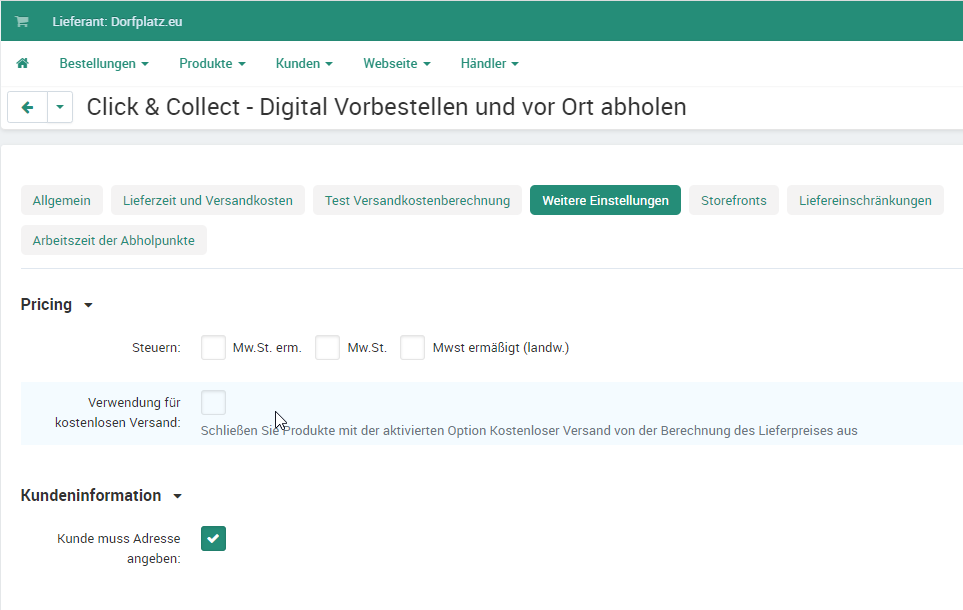Open the Kunden menu
Screen dimensions: 963x610
(x=304, y=63)
